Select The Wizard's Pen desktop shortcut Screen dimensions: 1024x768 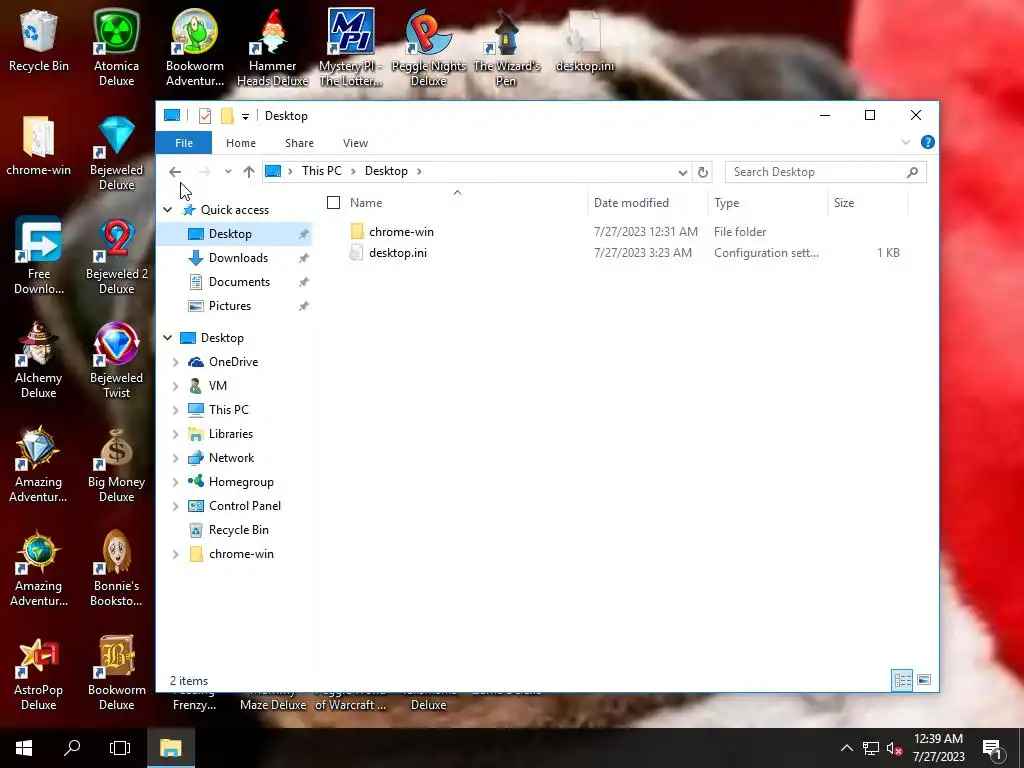tap(506, 48)
